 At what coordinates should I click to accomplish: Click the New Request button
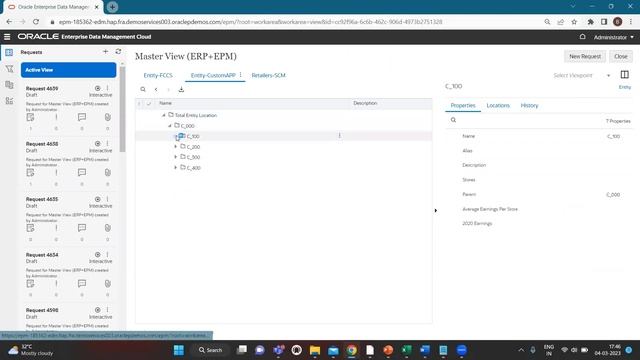pos(585,56)
